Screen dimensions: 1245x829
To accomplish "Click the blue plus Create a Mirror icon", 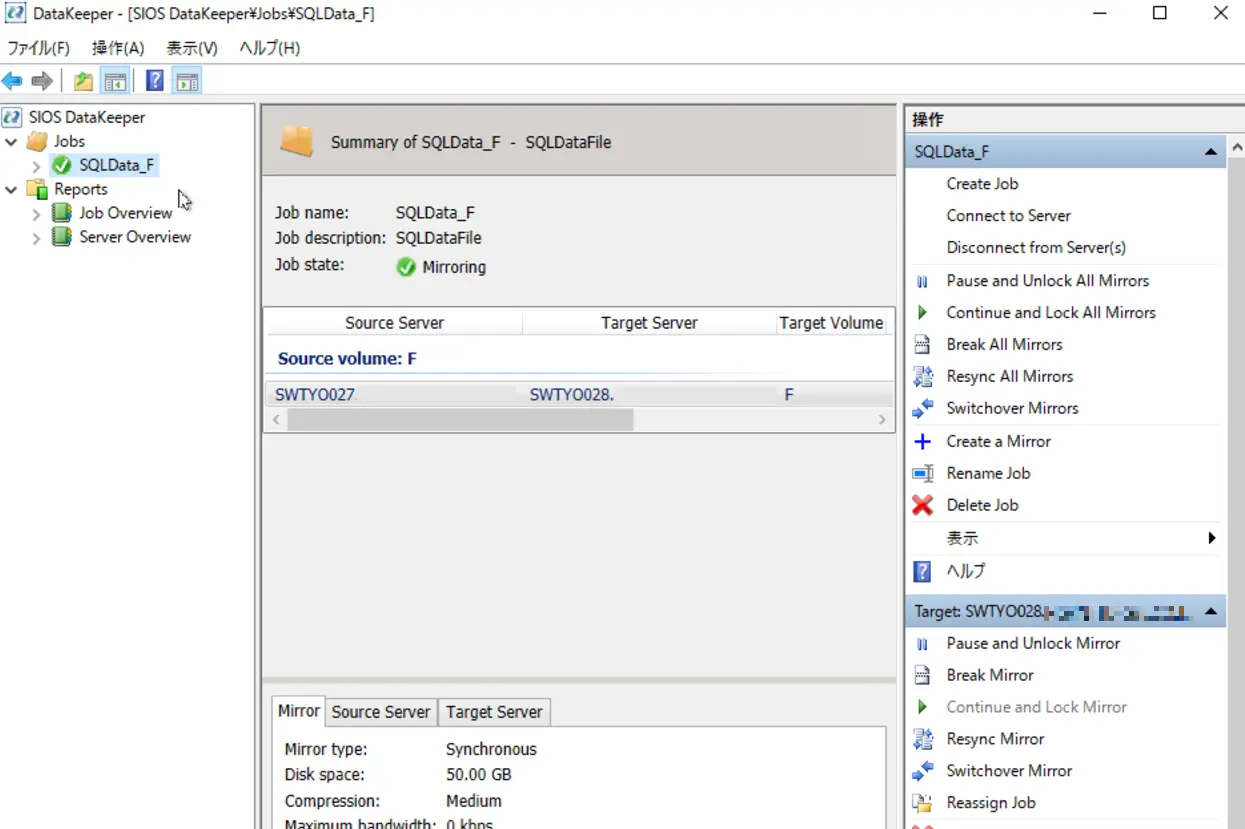I will [x=923, y=441].
